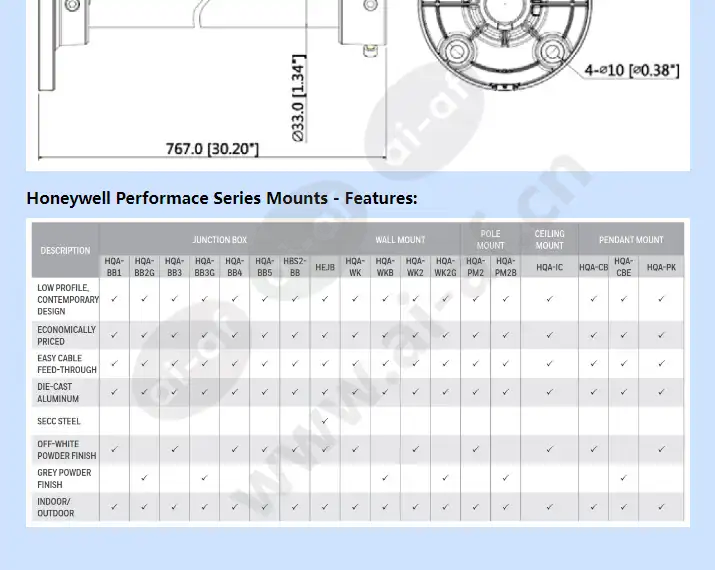This screenshot has height=570, width=715.
Task: Click Grey Powder Finish checkmark under HQA-CBE
Action: pyautogui.click(x=623, y=478)
